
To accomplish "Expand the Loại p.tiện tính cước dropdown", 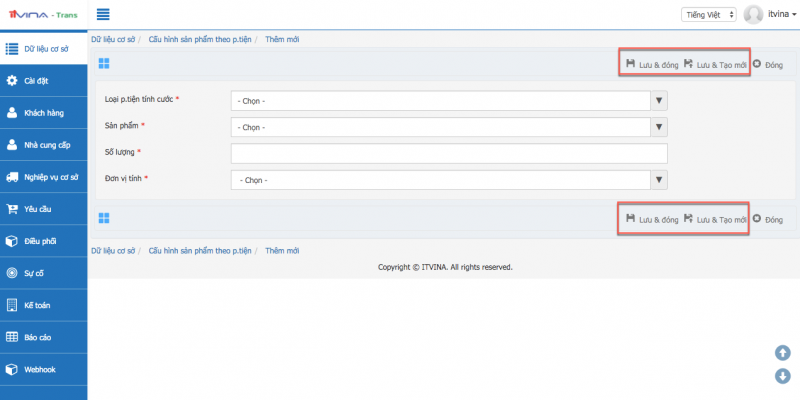I will 448,100.
